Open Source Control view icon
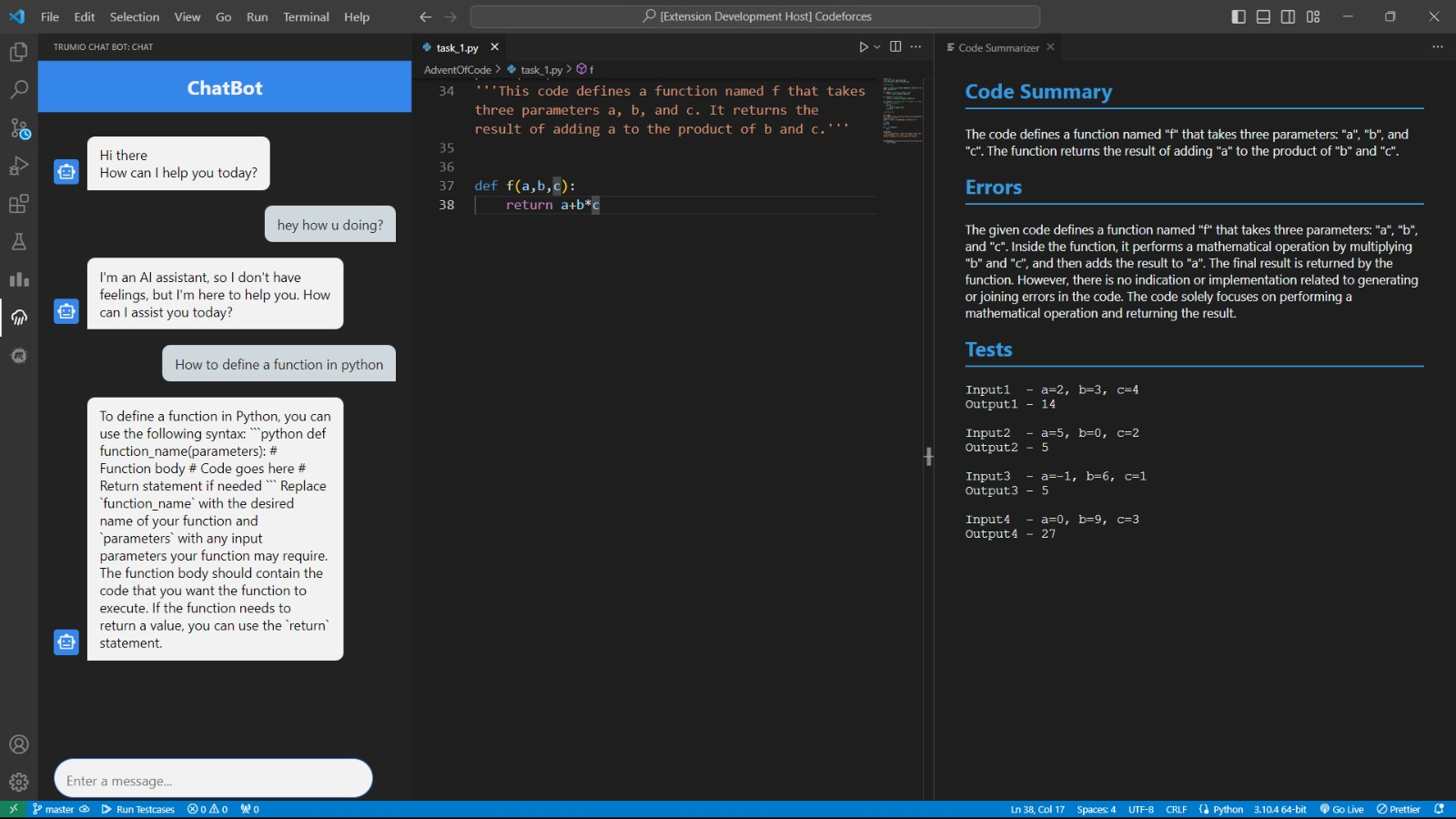Screen dimensions: 1456x819 (18, 128)
